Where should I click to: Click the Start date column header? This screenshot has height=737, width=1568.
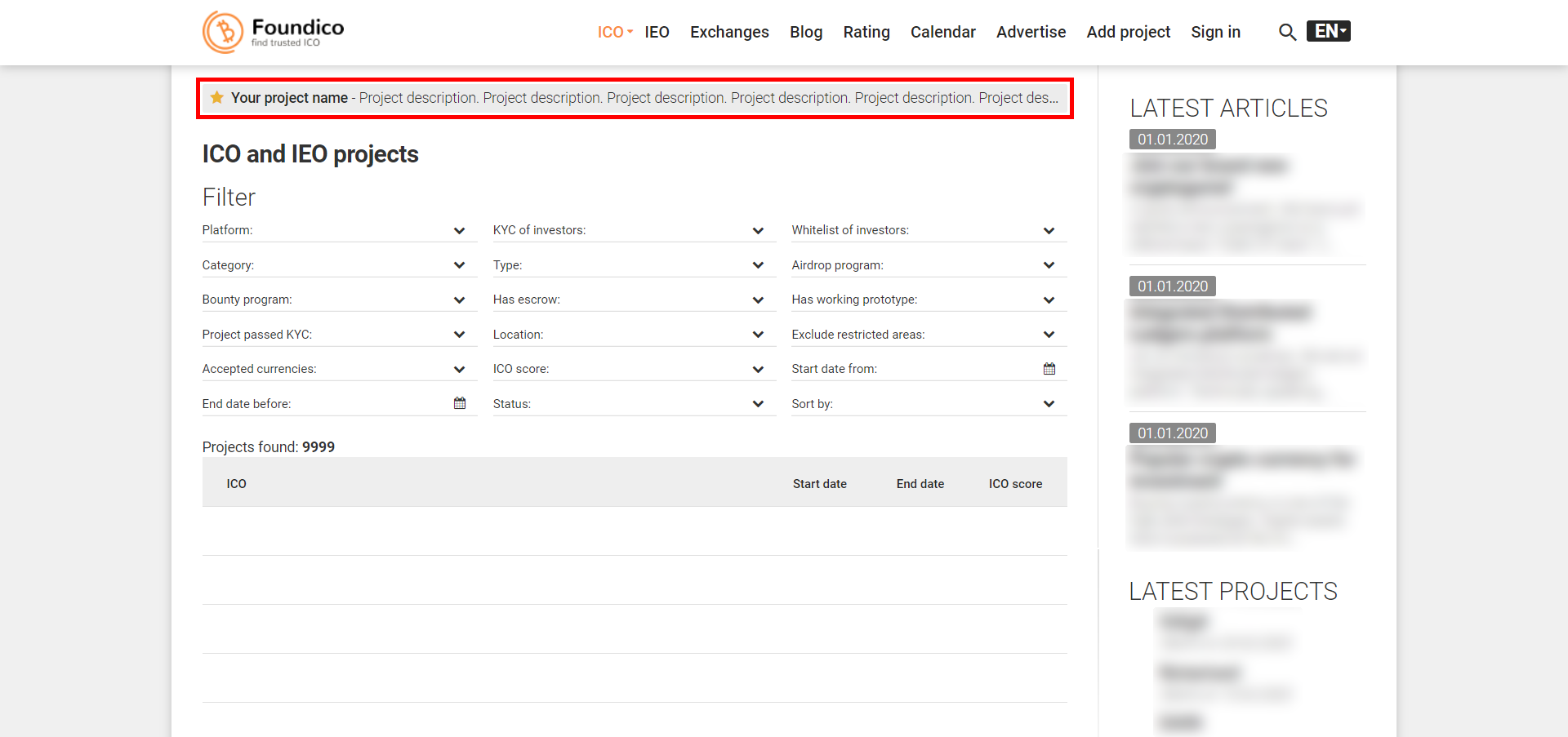pos(819,484)
